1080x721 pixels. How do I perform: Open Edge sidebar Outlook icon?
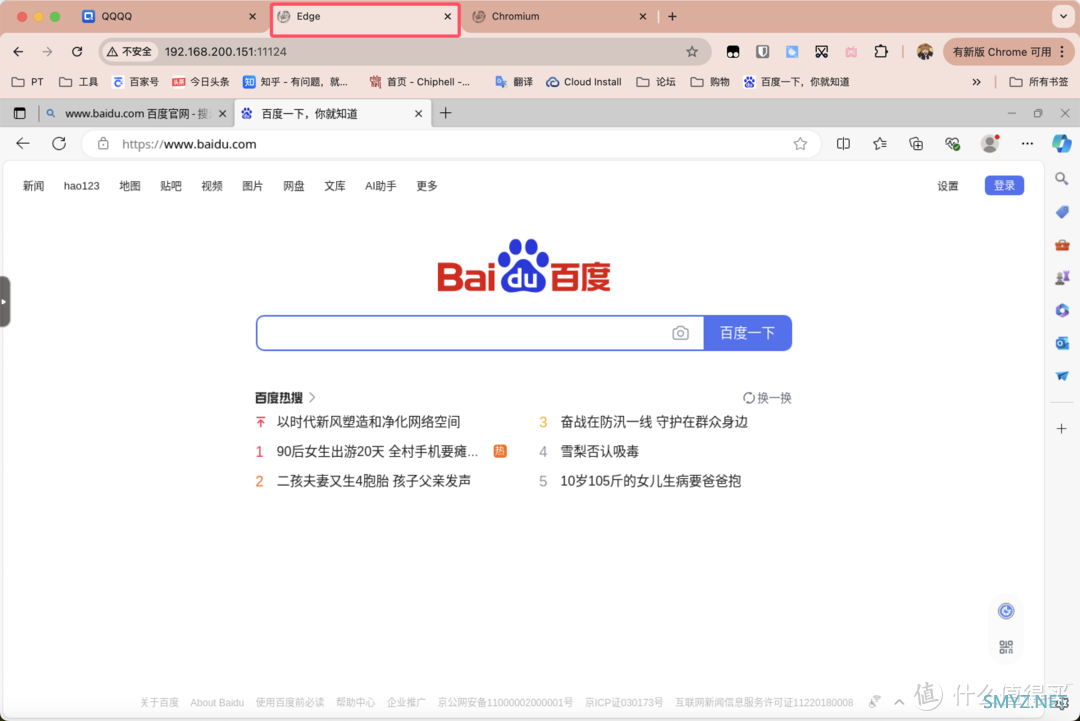tap(1061, 343)
